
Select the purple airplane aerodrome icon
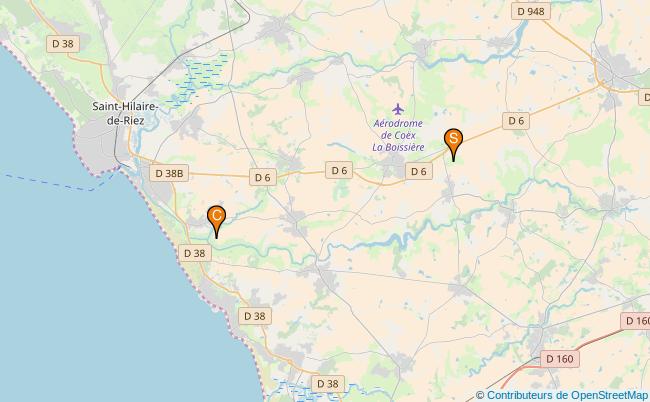tap(398, 109)
